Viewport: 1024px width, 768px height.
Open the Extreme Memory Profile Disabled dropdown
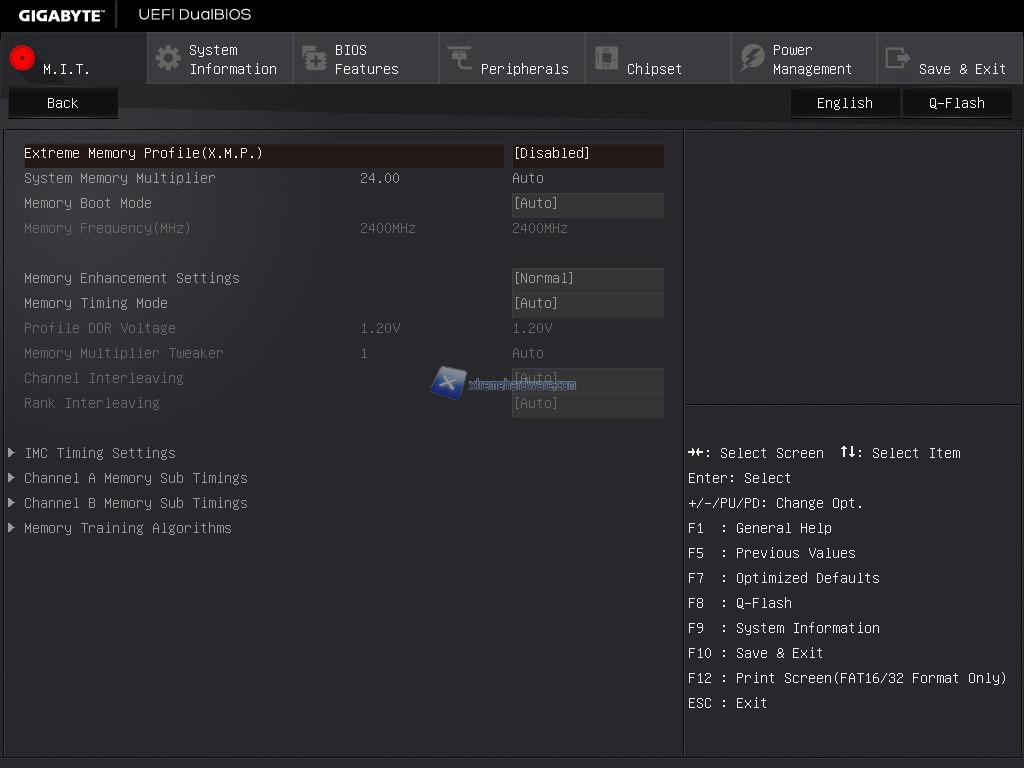(x=587, y=154)
